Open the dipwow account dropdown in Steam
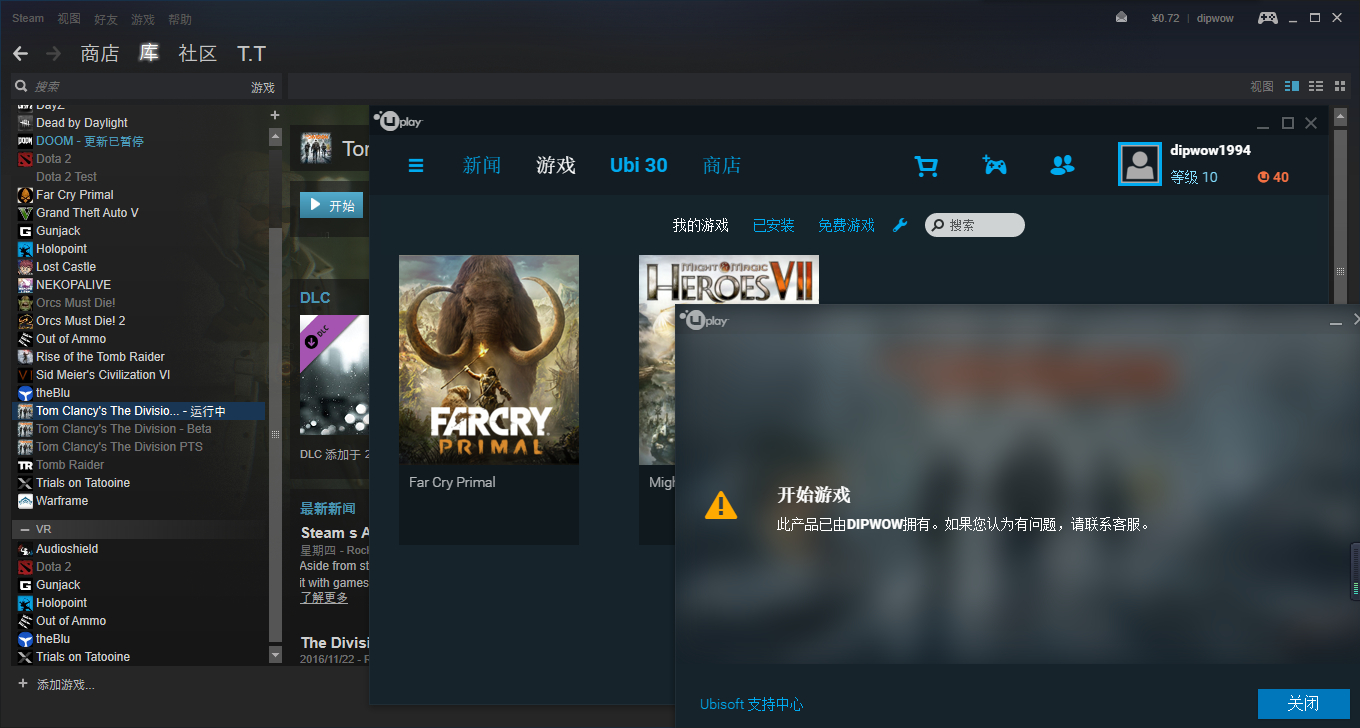 (1215, 18)
